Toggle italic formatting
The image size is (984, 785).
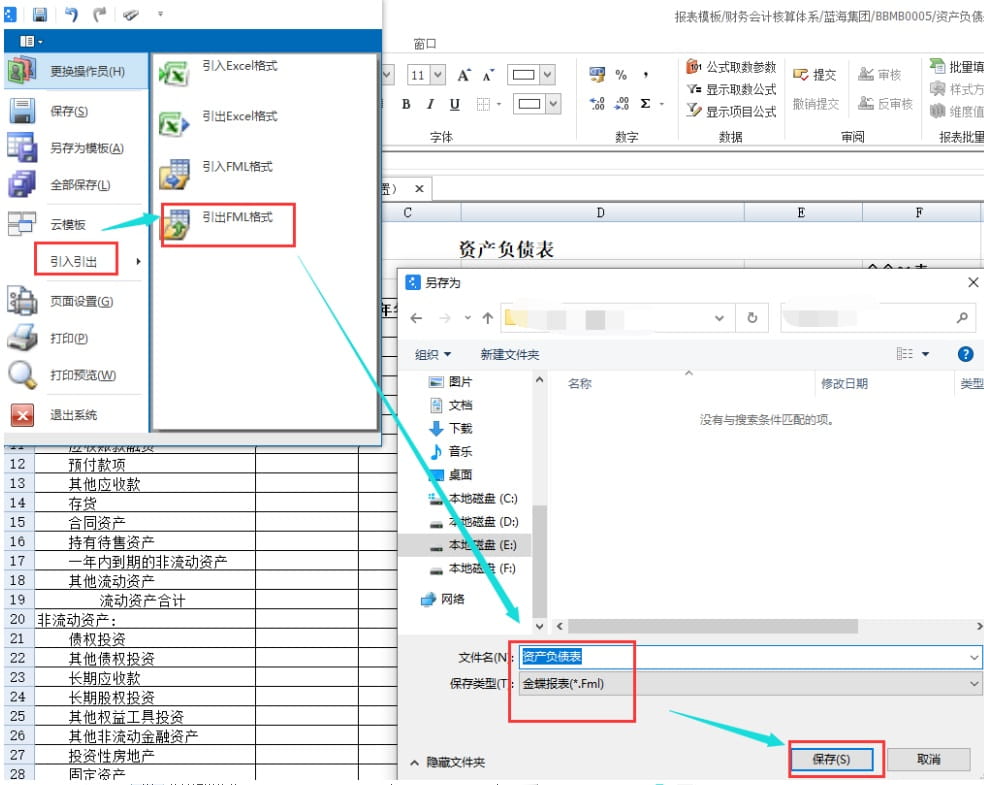tap(430, 104)
